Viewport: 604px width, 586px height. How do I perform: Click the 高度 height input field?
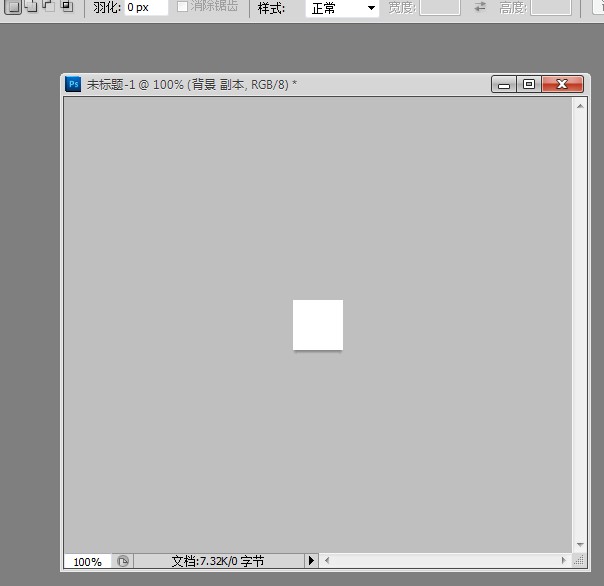(x=551, y=7)
